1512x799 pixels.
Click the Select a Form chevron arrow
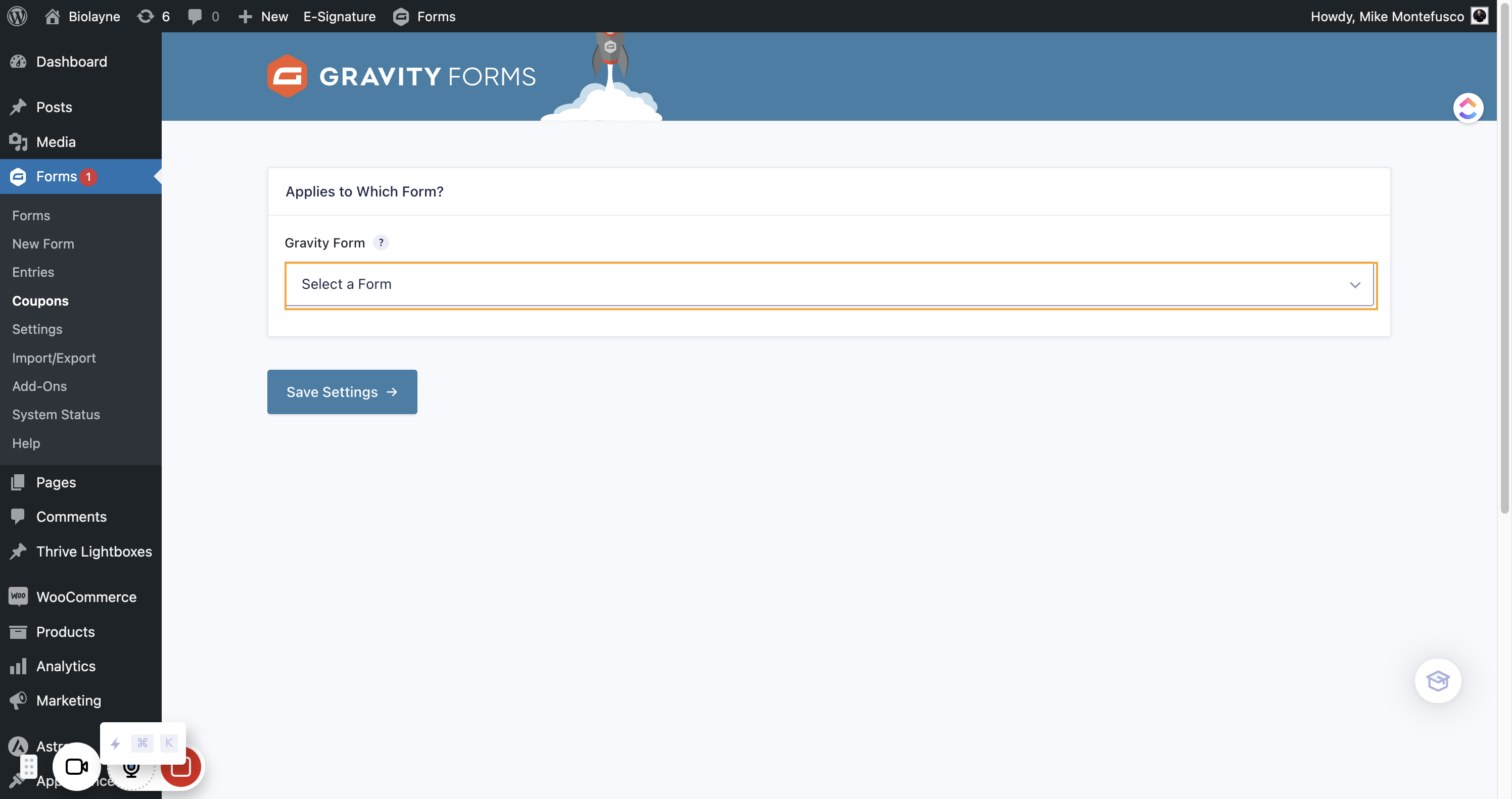1355,284
